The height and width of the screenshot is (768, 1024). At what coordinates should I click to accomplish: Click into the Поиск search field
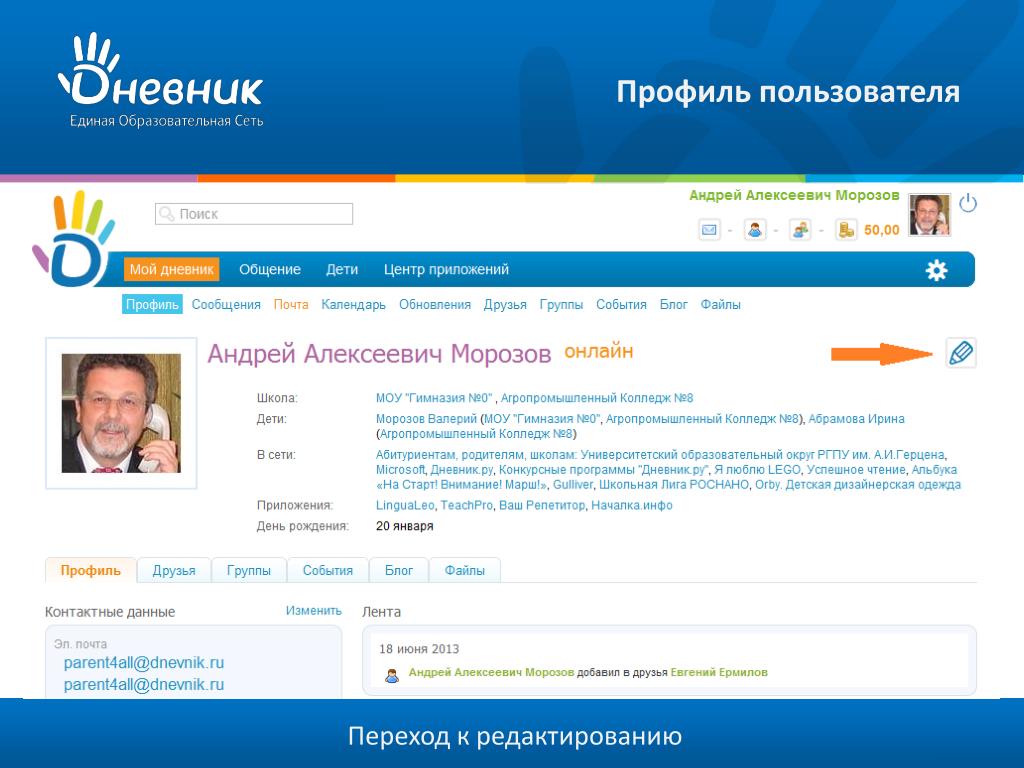[x=254, y=214]
